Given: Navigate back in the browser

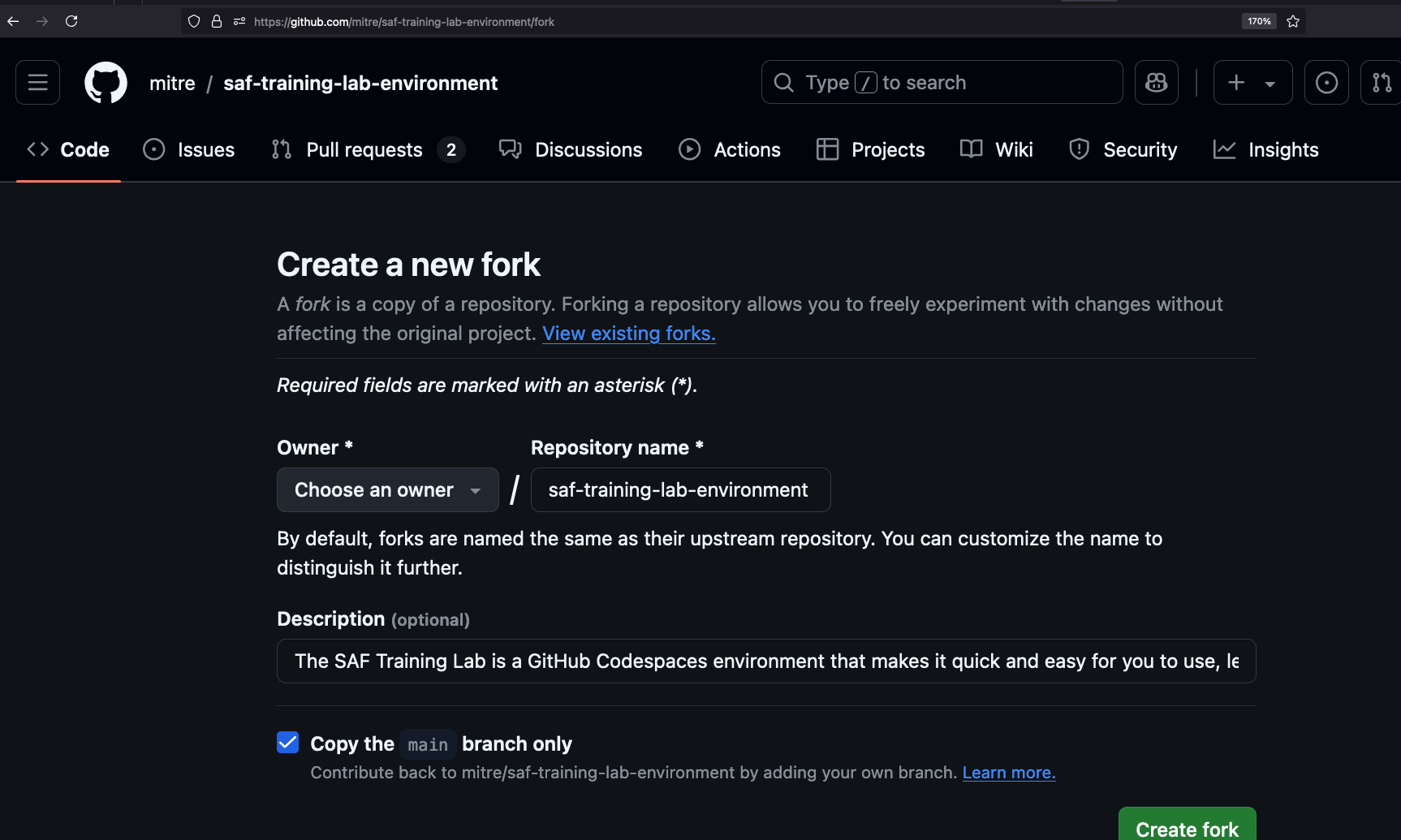Looking at the screenshot, I should 13,21.
